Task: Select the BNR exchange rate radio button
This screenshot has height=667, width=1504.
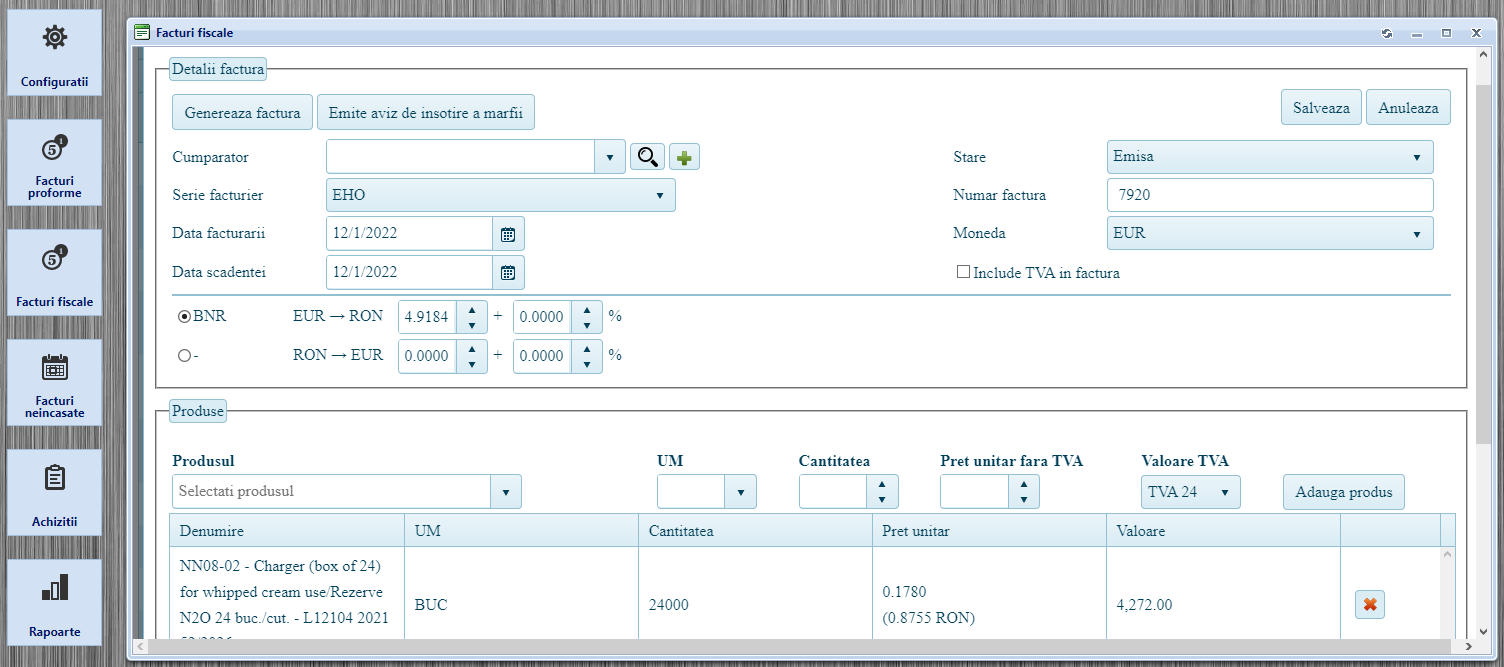Action: click(x=184, y=316)
